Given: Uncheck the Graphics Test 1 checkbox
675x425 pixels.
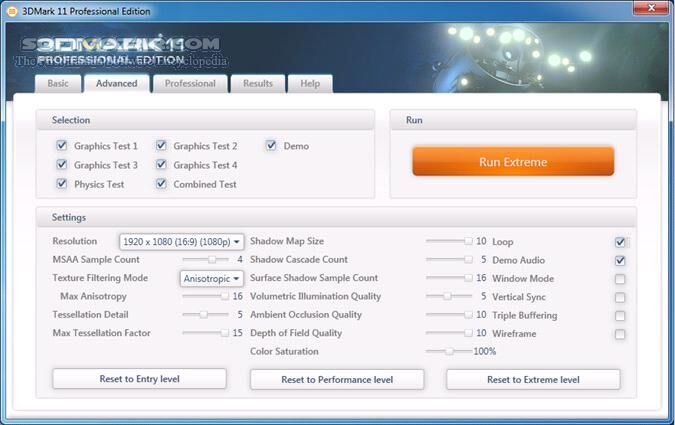Looking at the screenshot, I should tap(62, 146).
